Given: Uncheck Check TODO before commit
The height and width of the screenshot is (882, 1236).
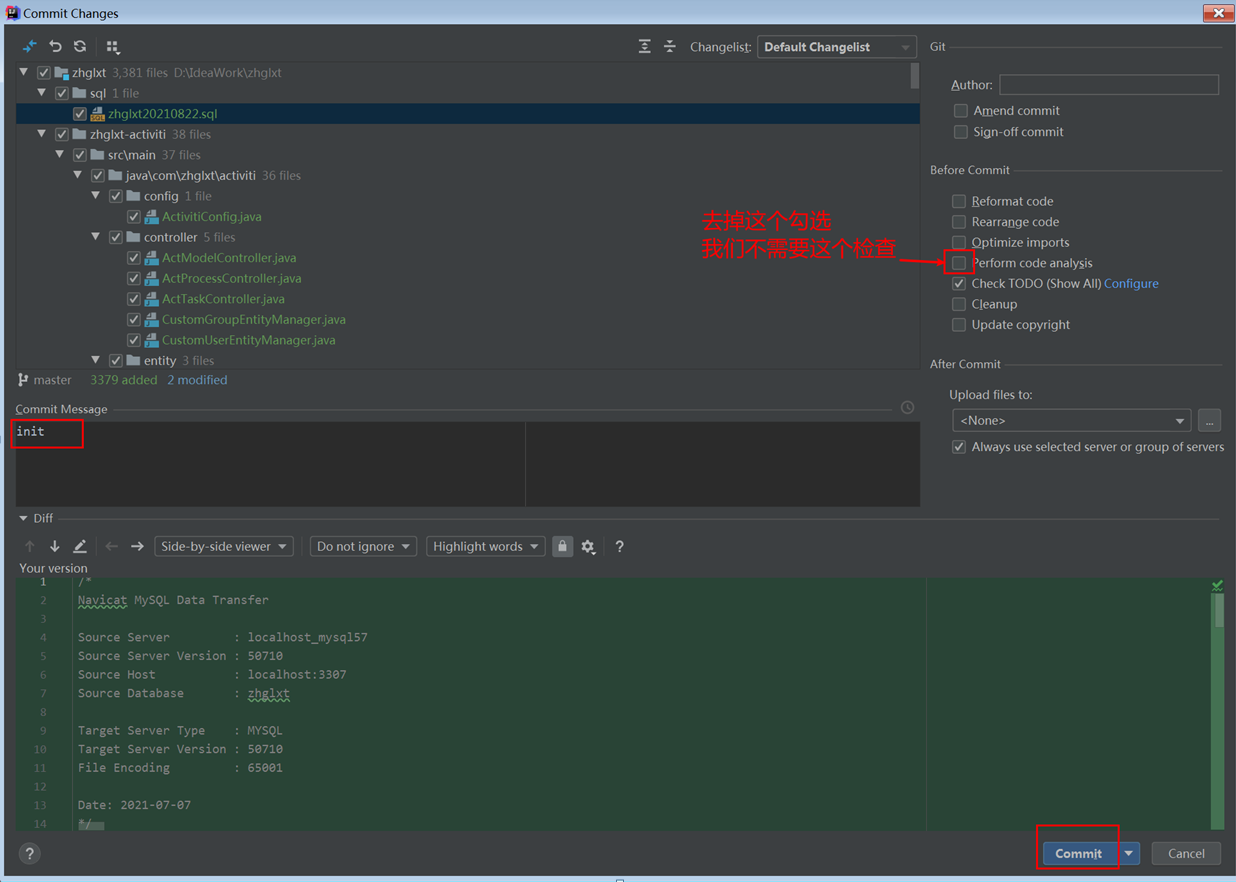Looking at the screenshot, I should coord(958,283).
